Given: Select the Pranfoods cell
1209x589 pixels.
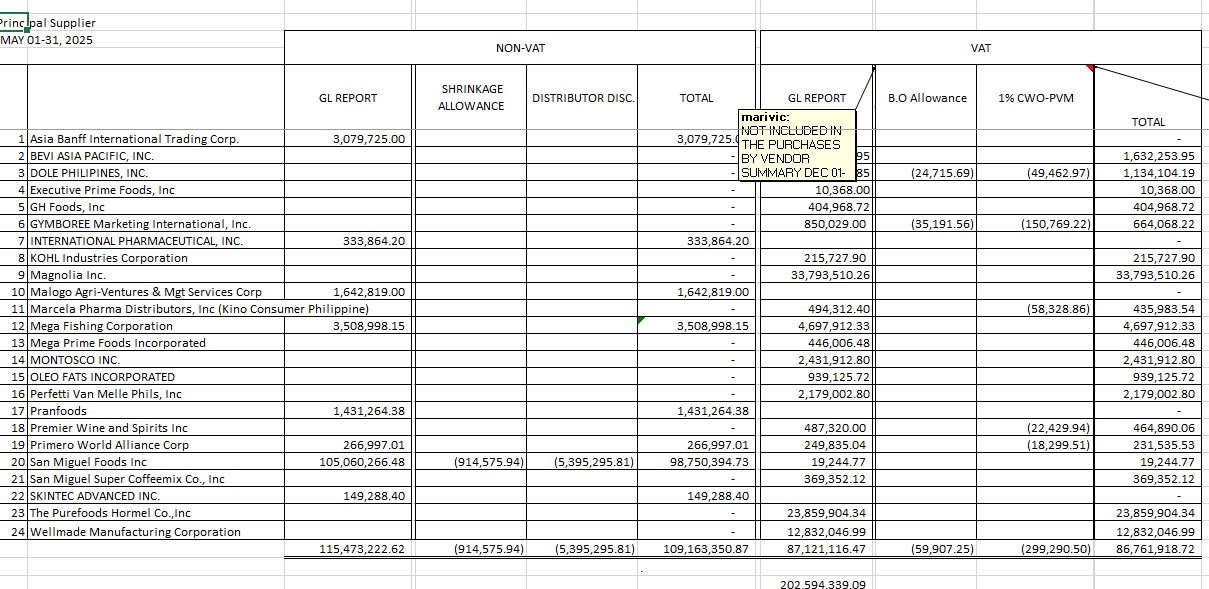Looking at the screenshot, I should pyautogui.click(x=156, y=411).
